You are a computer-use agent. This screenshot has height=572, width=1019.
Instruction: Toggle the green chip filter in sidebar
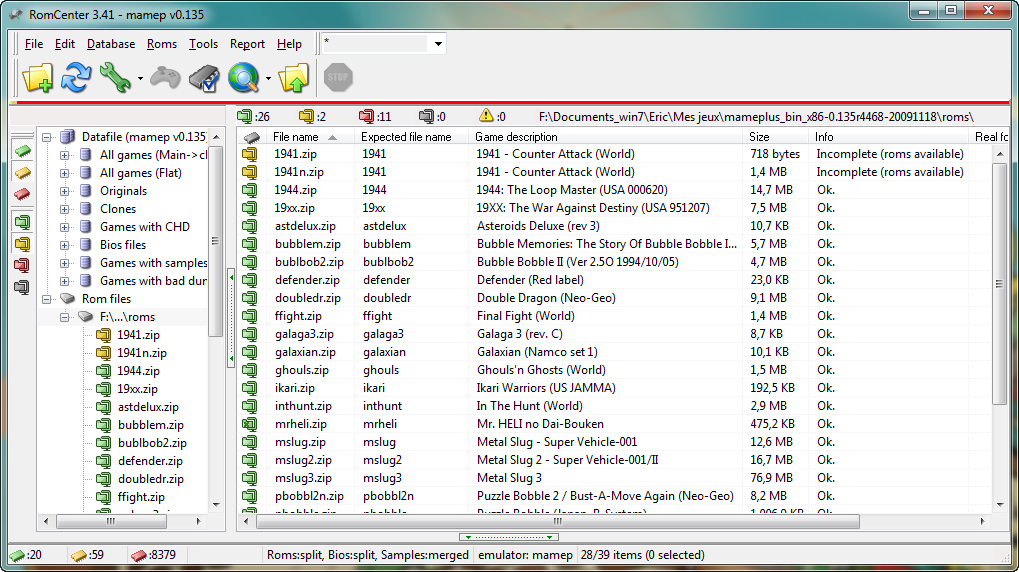pyautogui.click(x=21, y=151)
